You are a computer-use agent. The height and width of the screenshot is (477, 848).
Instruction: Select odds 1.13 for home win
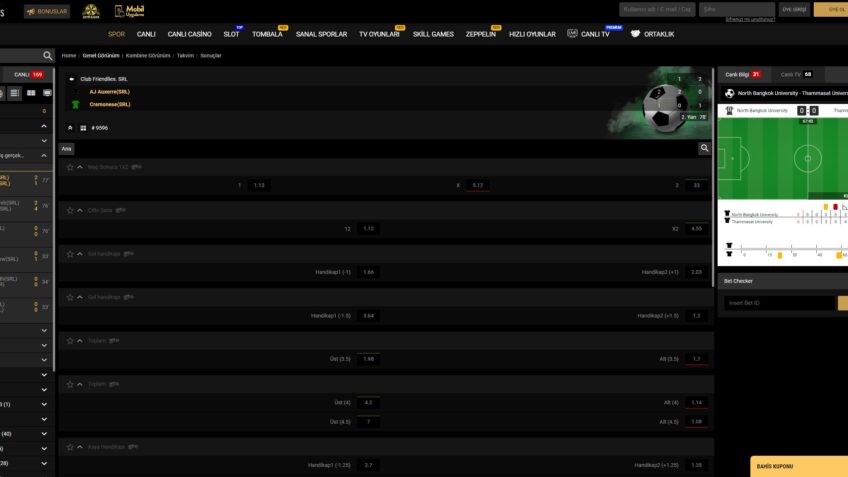258,185
